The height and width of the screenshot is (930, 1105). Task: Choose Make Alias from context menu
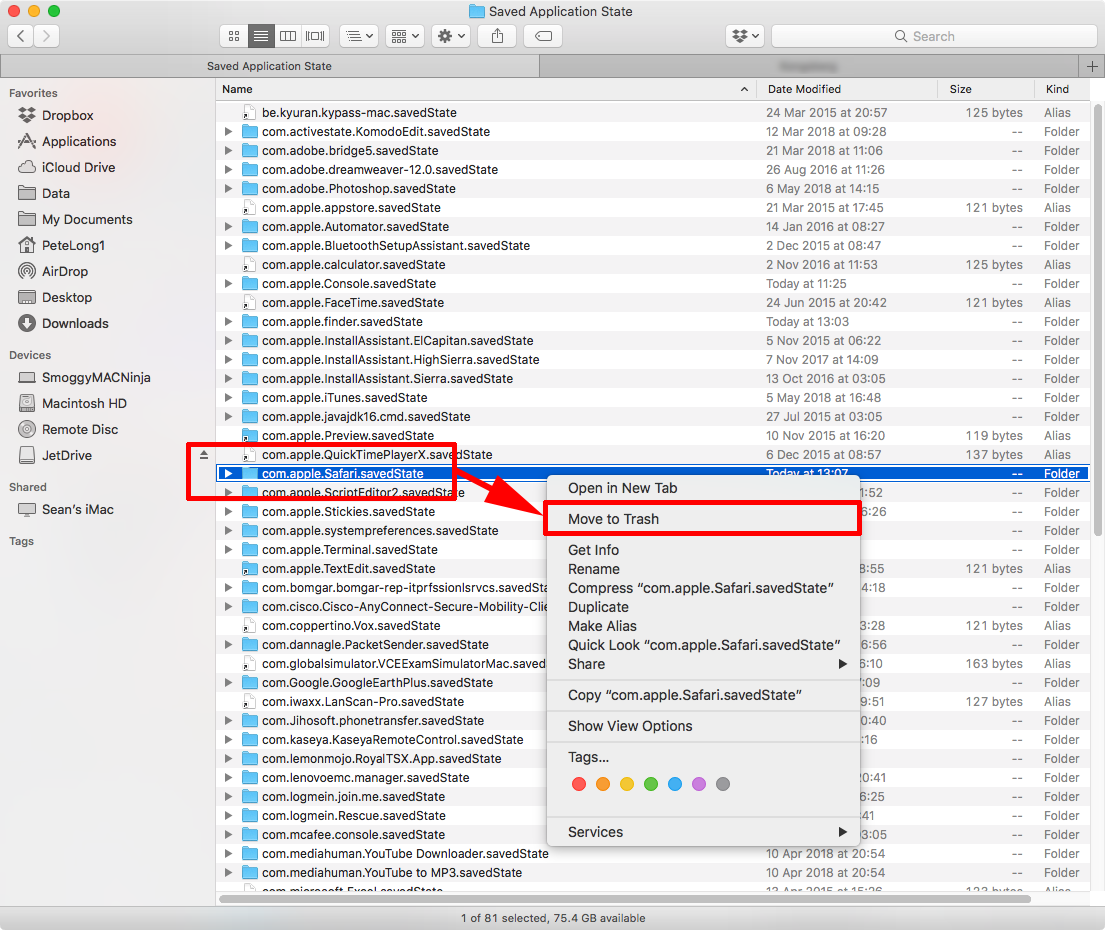coord(703,626)
